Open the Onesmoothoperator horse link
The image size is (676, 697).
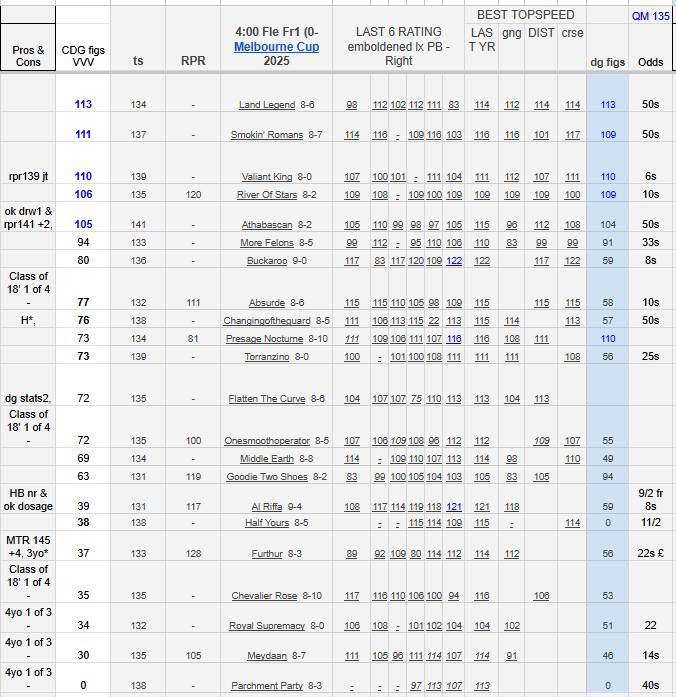tap(267, 441)
